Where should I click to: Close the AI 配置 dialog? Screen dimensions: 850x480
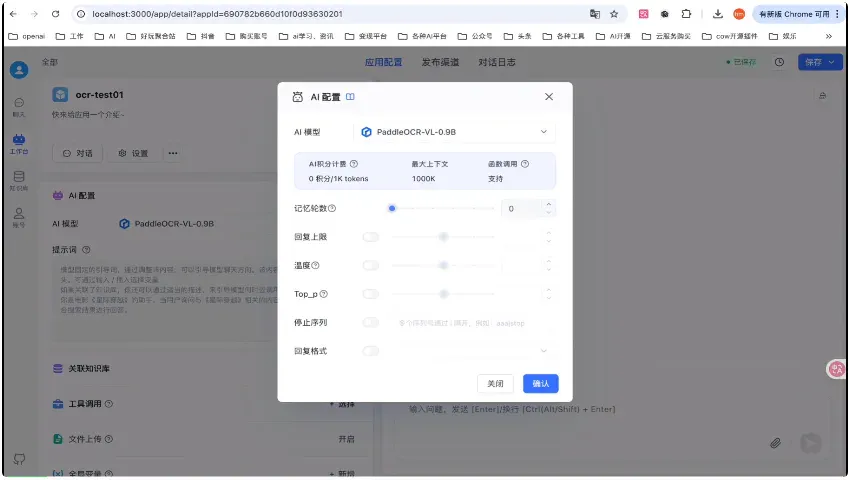(x=549, y=97)
